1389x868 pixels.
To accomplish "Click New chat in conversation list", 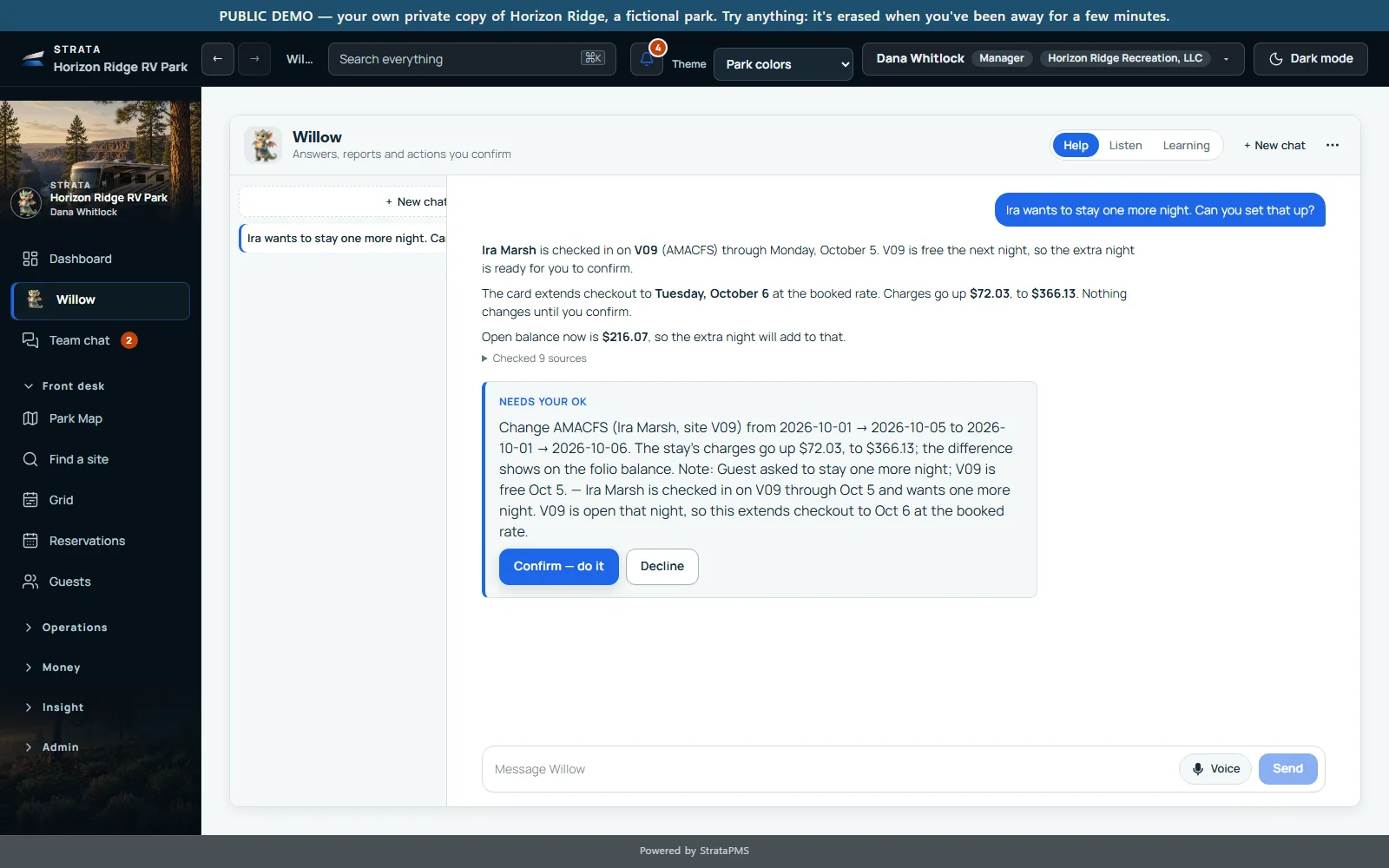I will click(343, 201).
